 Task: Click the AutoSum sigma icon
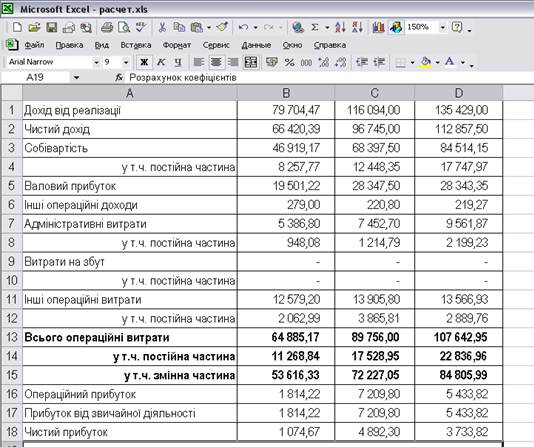pyautogui.click(x=315, y=27)
